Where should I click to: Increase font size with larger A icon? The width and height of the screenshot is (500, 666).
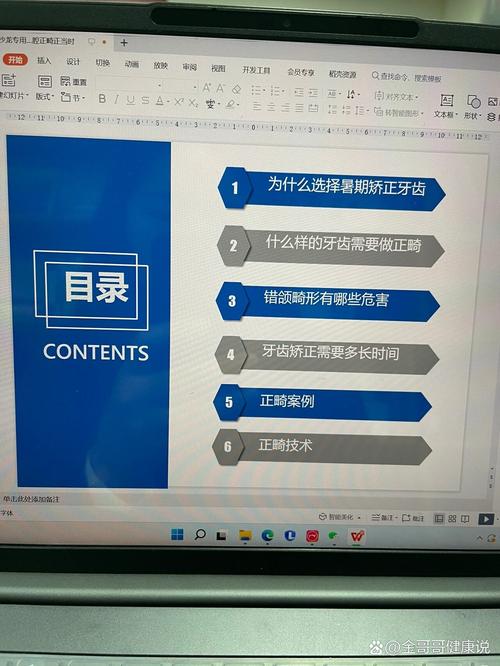pos(206,87)
